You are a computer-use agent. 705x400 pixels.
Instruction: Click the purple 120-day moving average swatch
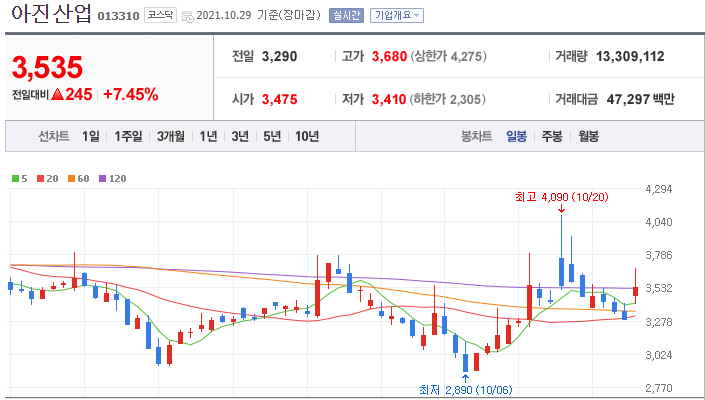[x=102, y=178]
